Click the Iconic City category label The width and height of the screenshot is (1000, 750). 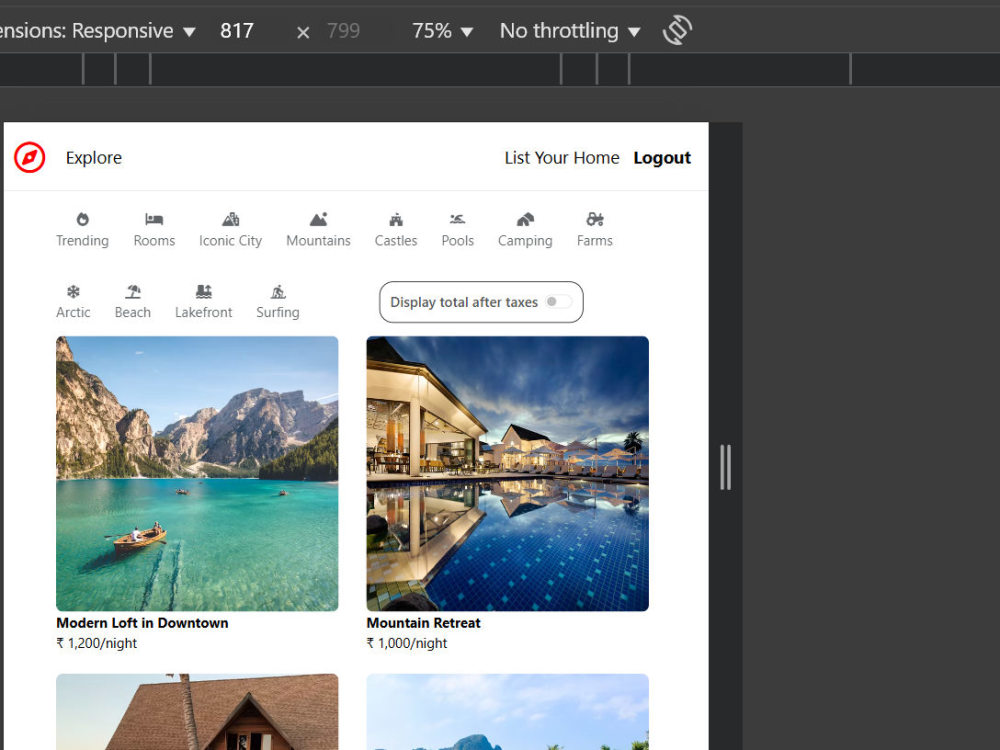coord(230,240)
